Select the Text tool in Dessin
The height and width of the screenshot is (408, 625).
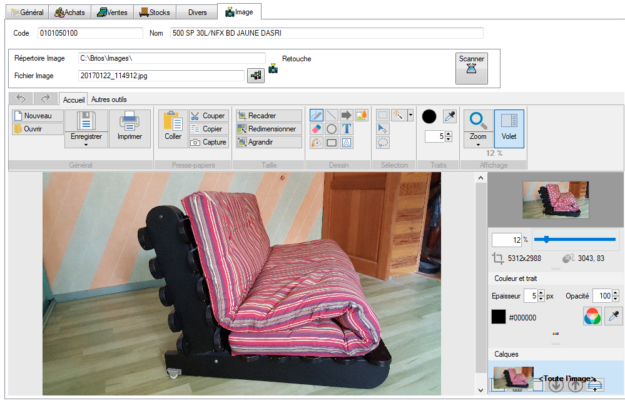(x=346, y=129)
